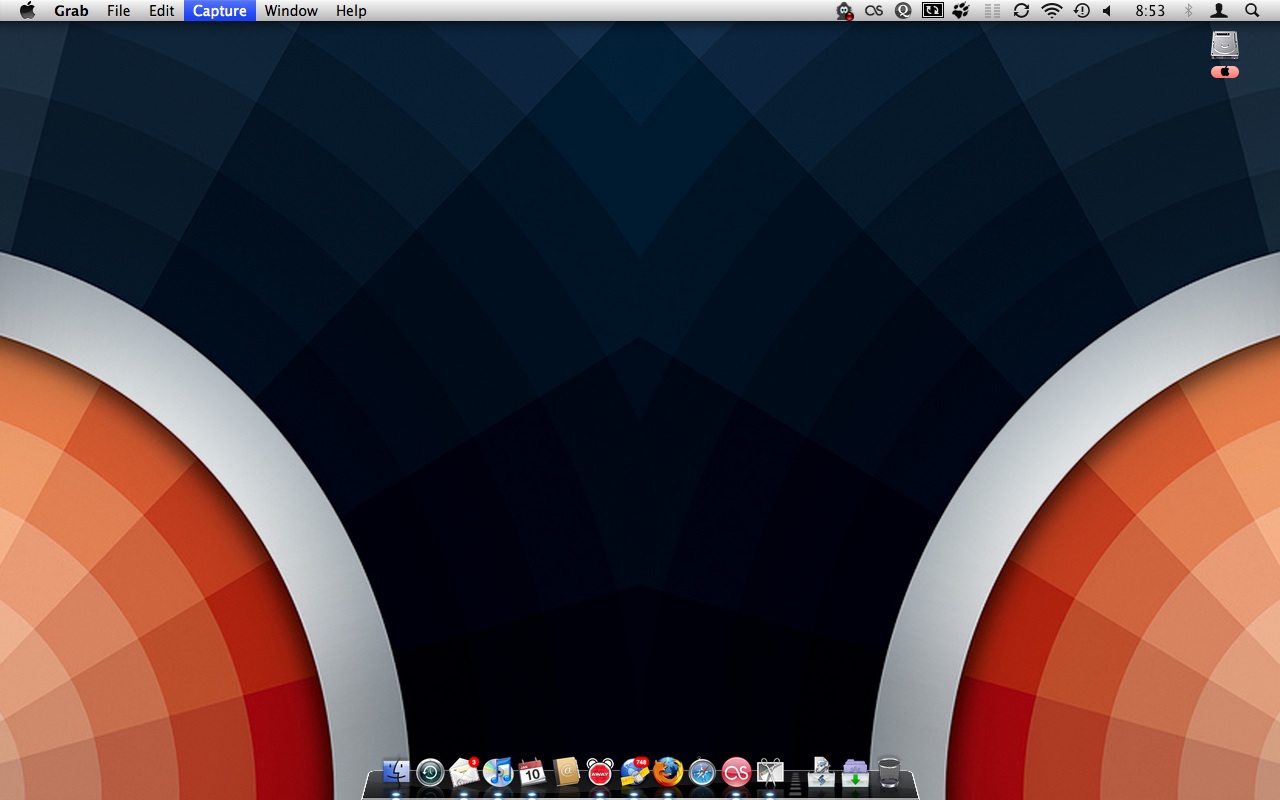Open the highlighted Capture menu
Image resolution: width=1280 pixels, height=800 pixels.
tap(219, 11)
